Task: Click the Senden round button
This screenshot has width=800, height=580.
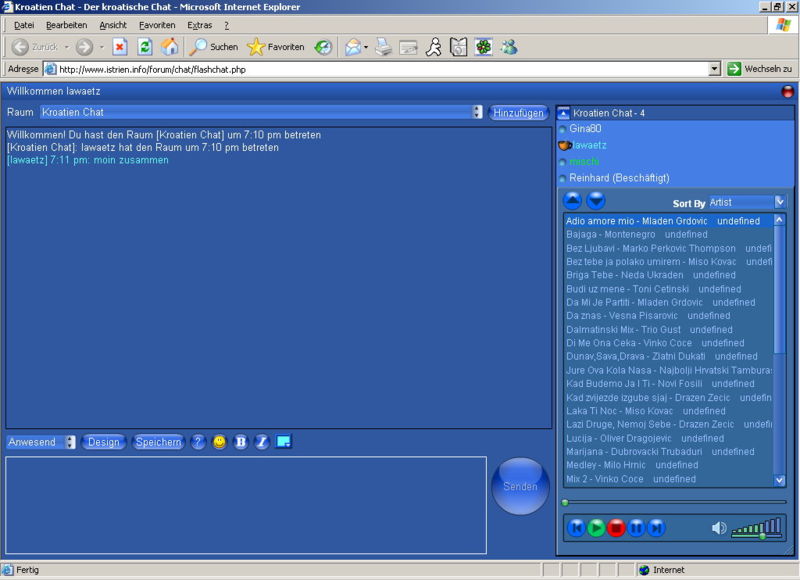Action: pyautogui.click(x=520, y=486)
